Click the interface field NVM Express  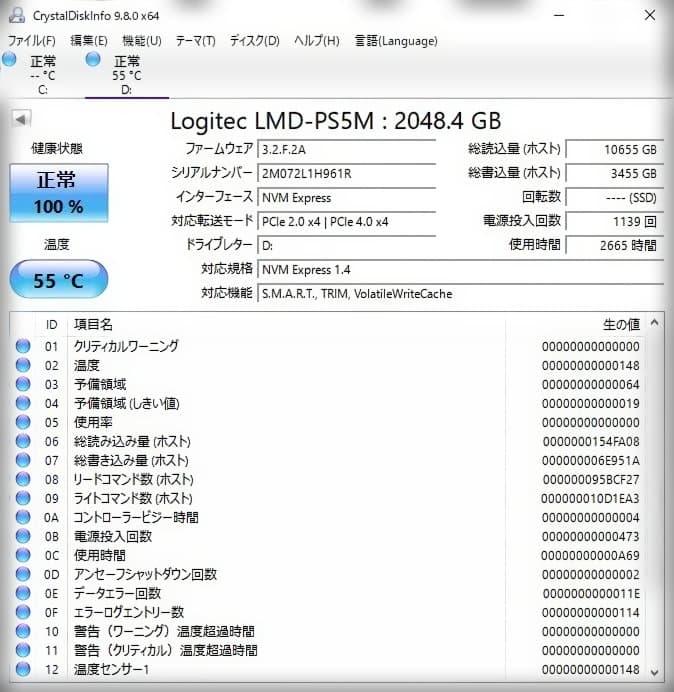(x=346, y=198)
